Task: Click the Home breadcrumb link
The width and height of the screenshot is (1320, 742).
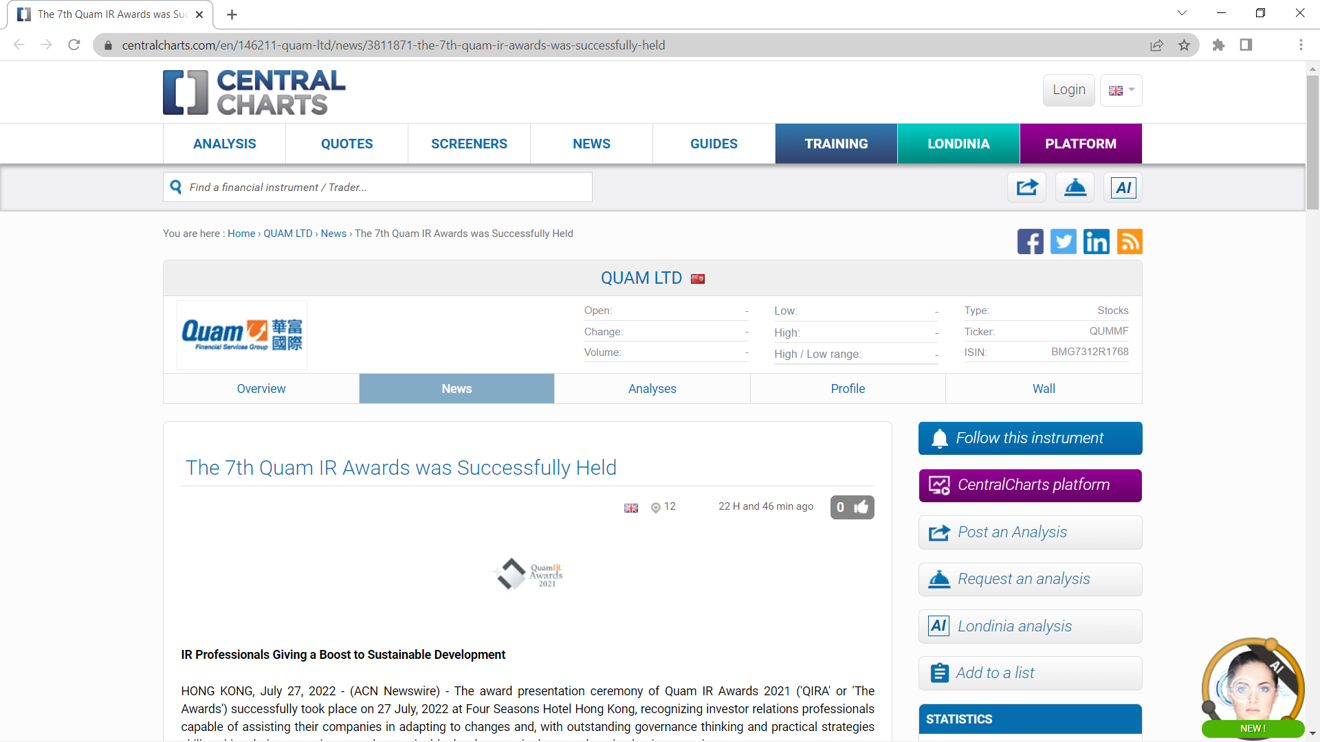Action: pos(241,234)
